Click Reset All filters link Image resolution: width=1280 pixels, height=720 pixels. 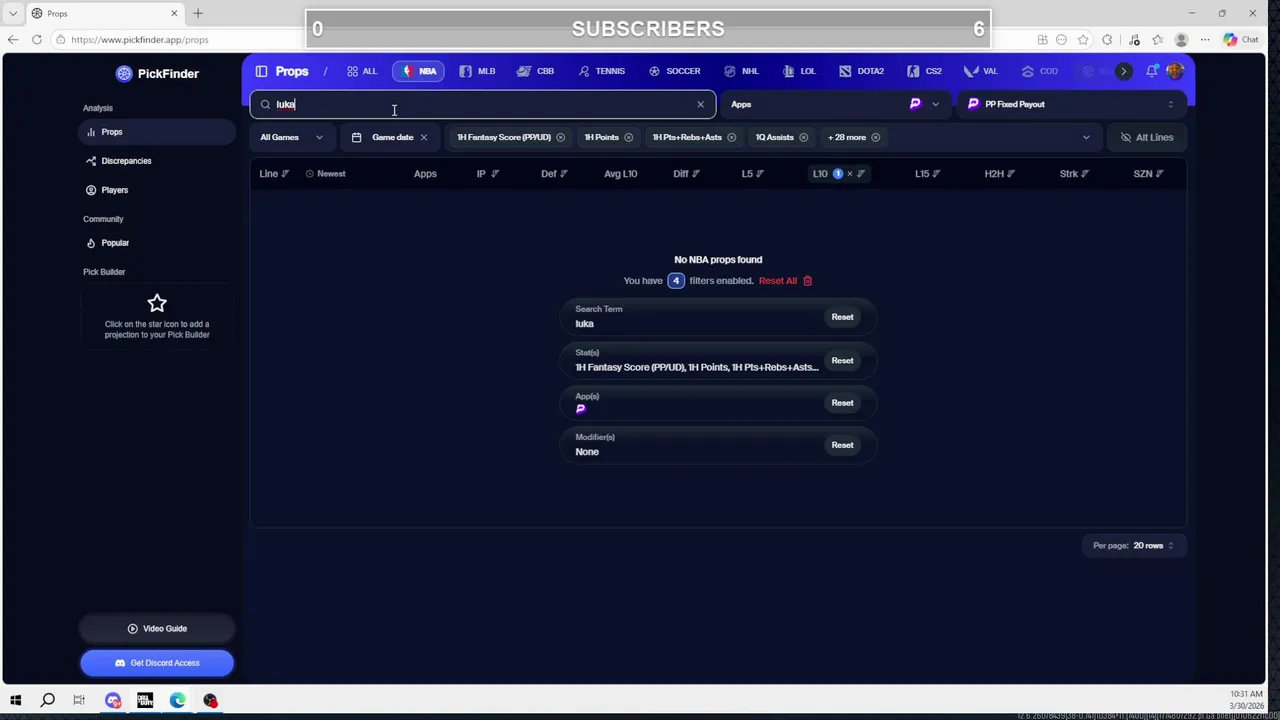pyautogui.click(x=778, y=281)
